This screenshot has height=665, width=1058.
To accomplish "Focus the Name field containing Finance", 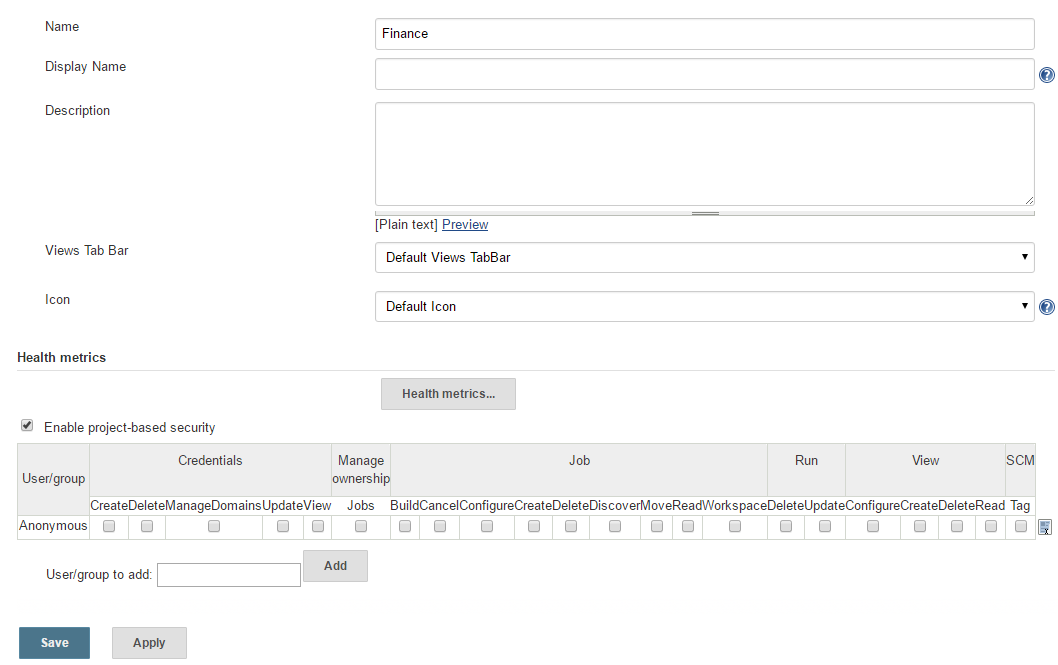I will (704, 34).
